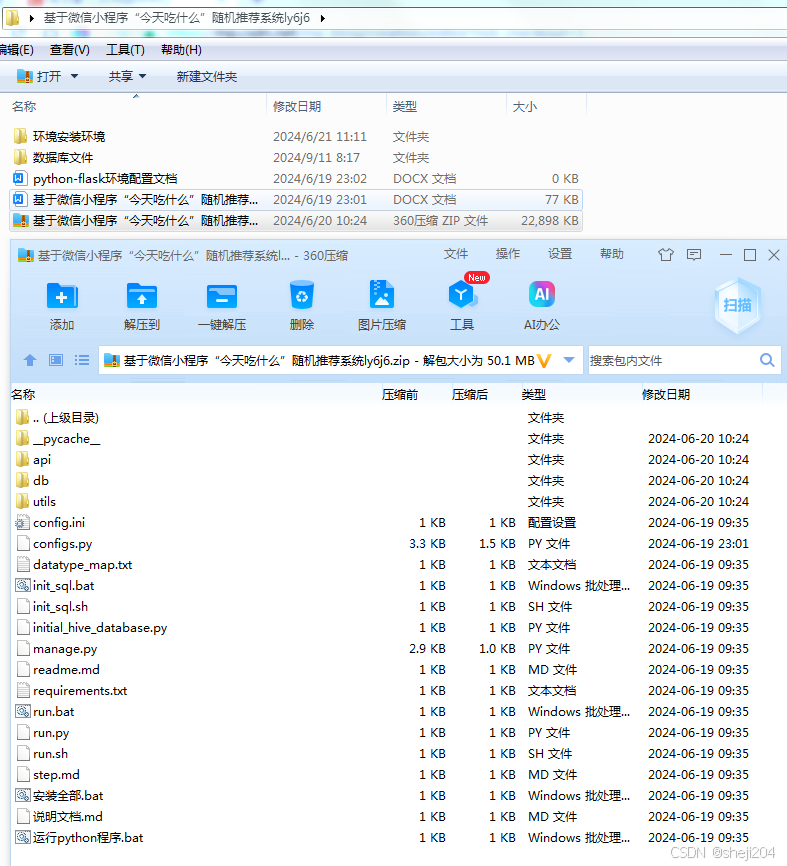The width and height of the screenshot is (787, 866).
Task: Sort by 大小 column in Explorer
Action: pos(525,107)
